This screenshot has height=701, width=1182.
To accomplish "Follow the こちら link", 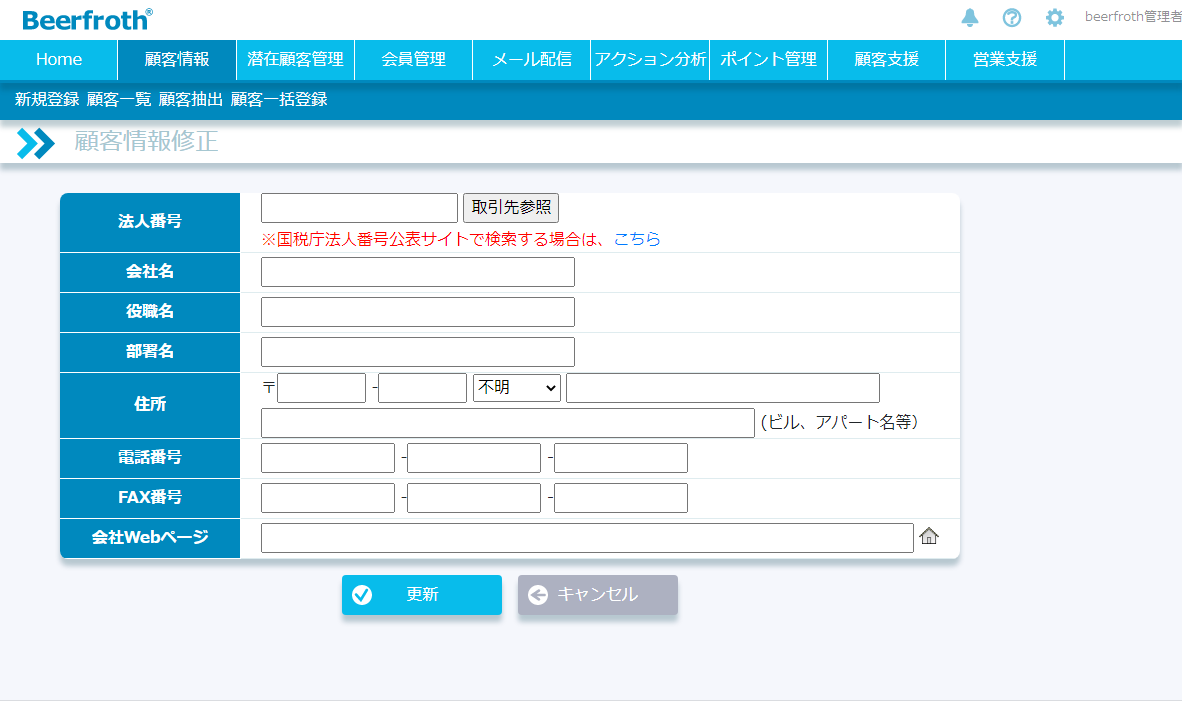I will [637, 239].
